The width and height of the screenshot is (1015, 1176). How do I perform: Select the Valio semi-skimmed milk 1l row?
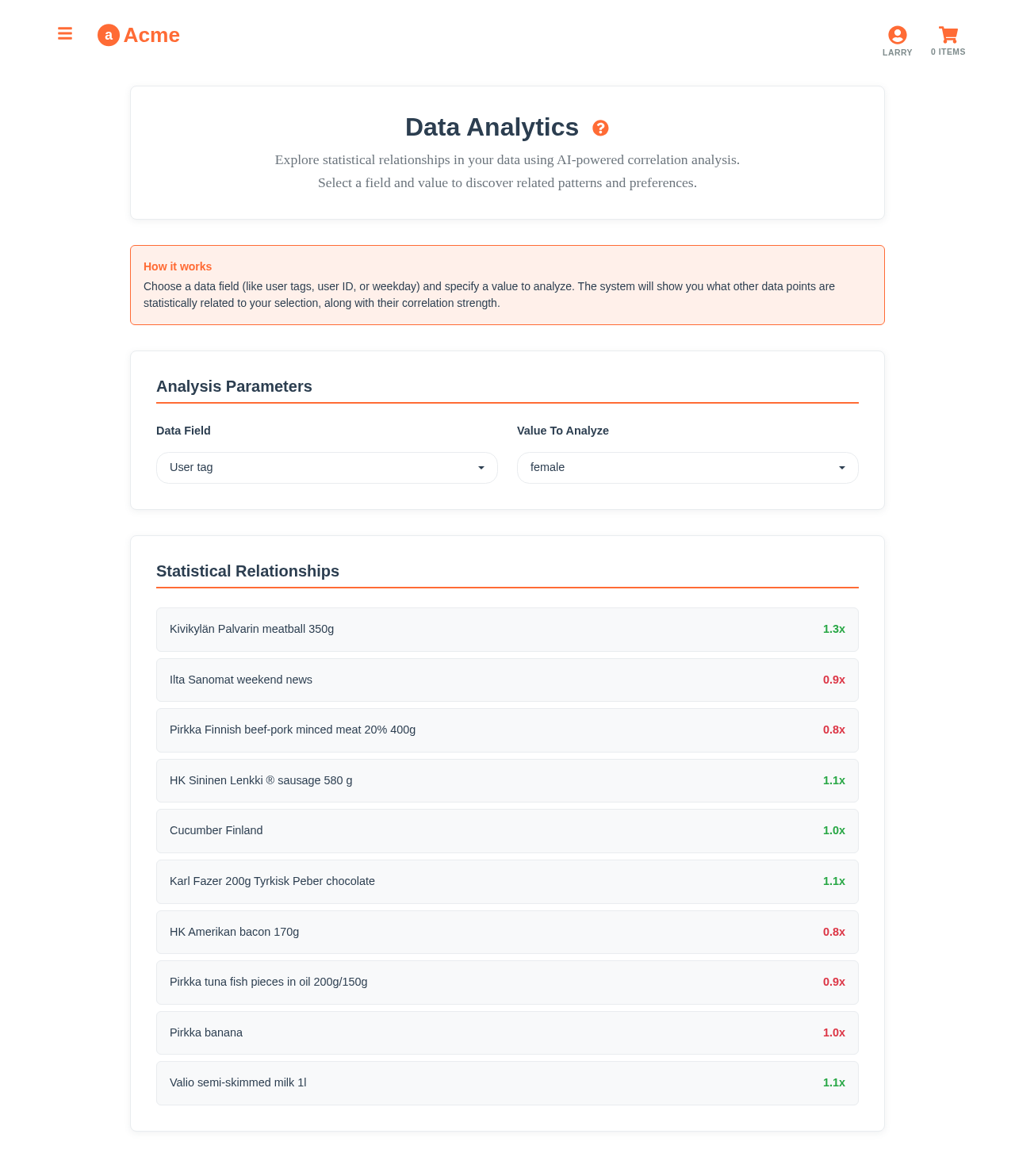click(507, 1083)
